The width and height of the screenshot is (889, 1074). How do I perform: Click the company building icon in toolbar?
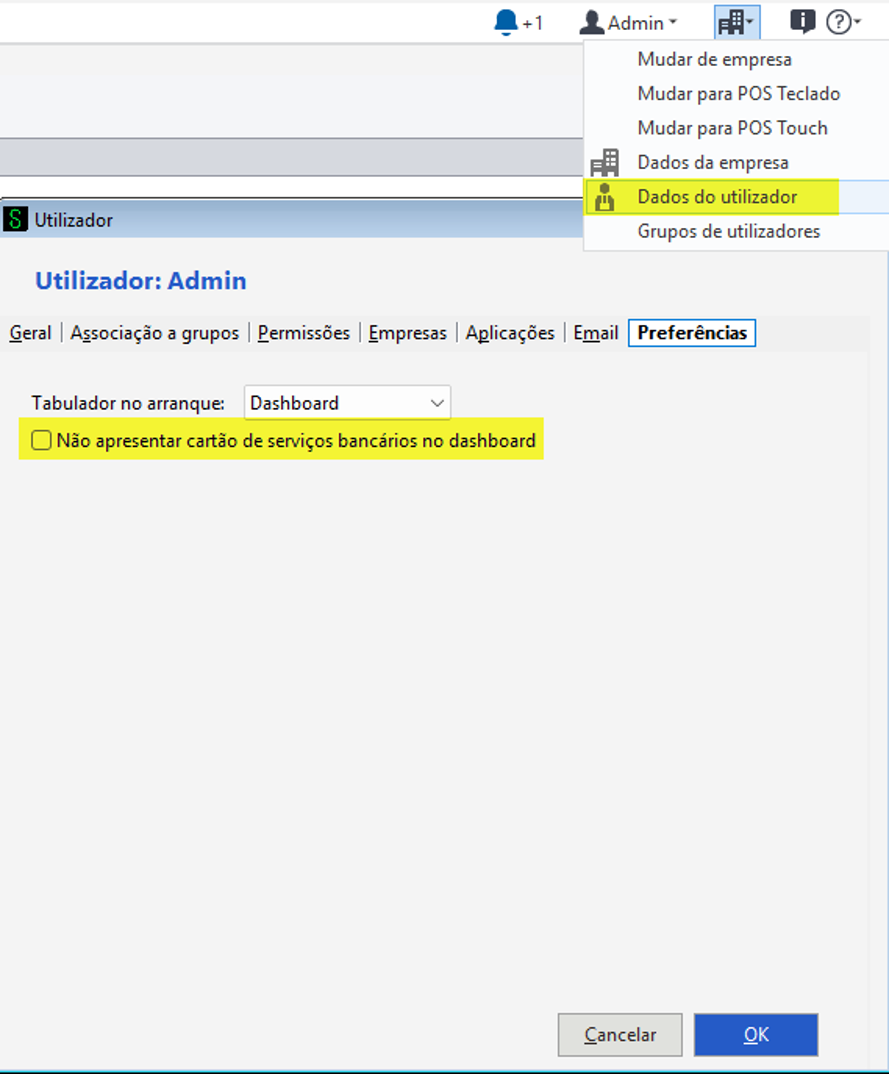pos(736,23)
